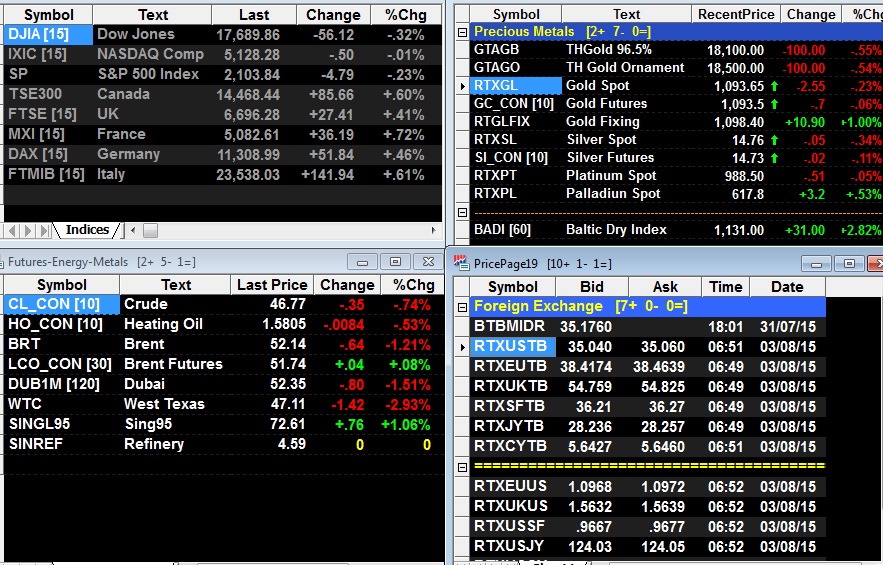The image size is (883, 565).
Task: Select the GTAGB THGold 96.5% row
Action: pos(676,50)
